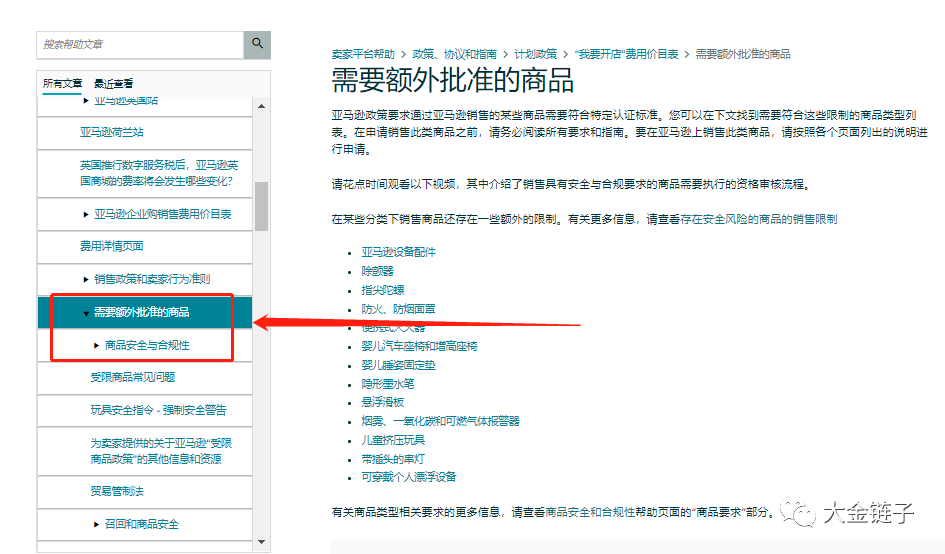Open the 防火、防烟面罩 link
Image resolution: width=945 pixels, height=554 pixels.
[398, 309]
